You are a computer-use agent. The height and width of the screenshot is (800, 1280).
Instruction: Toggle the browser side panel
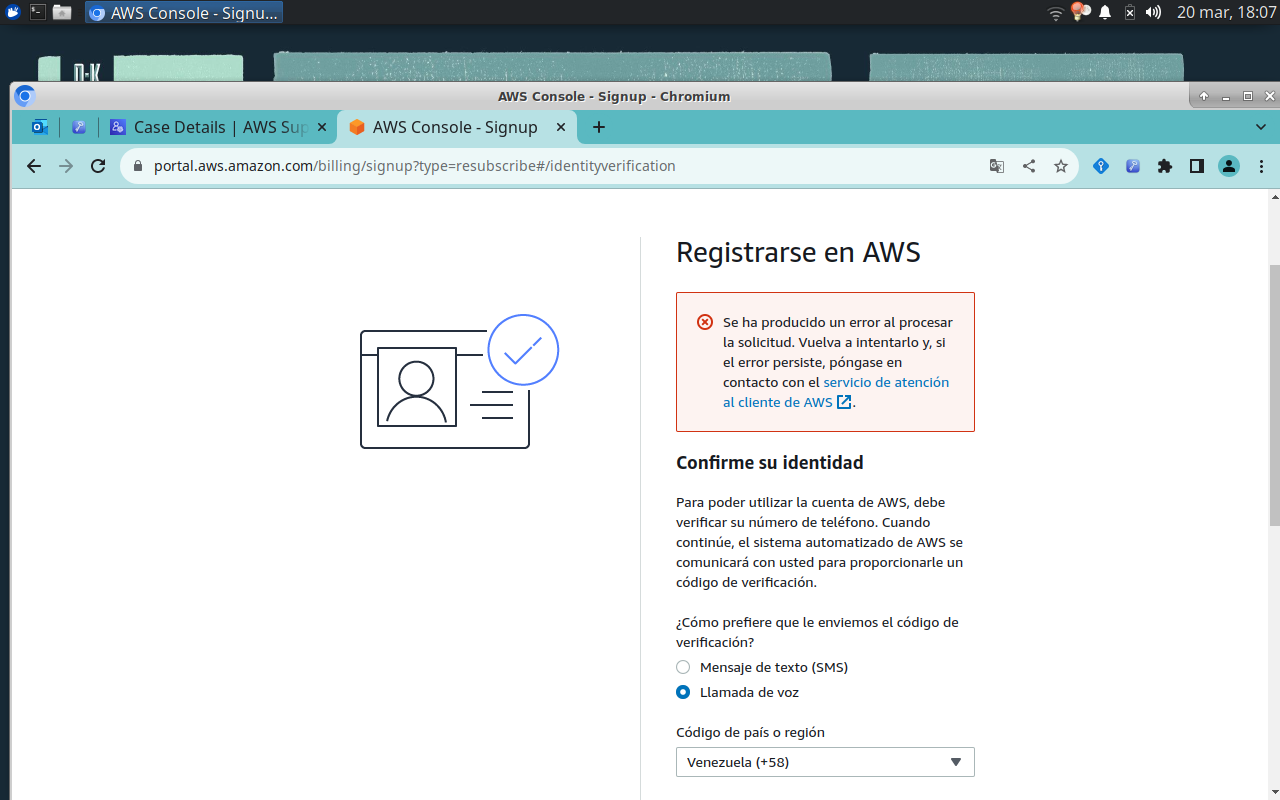[x=1197, y=166]
